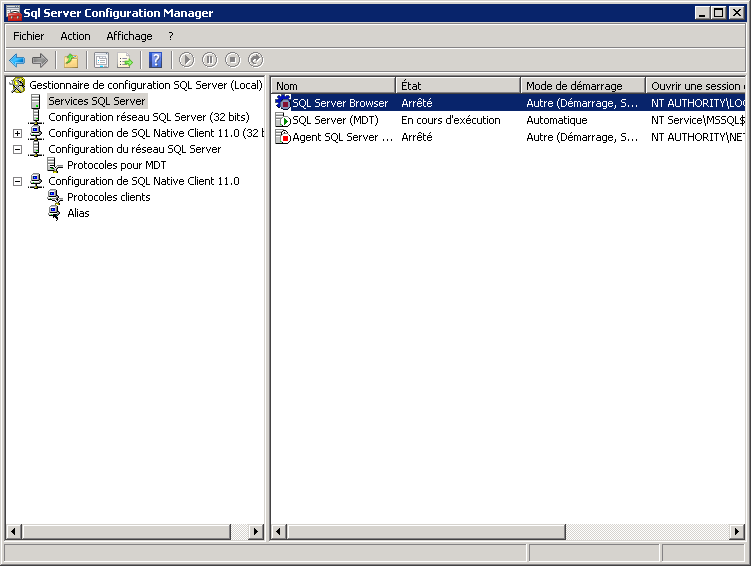
Task: Collapse Configuration de SQL Native Client 11.0 node
Action: (x=17, y=181)
